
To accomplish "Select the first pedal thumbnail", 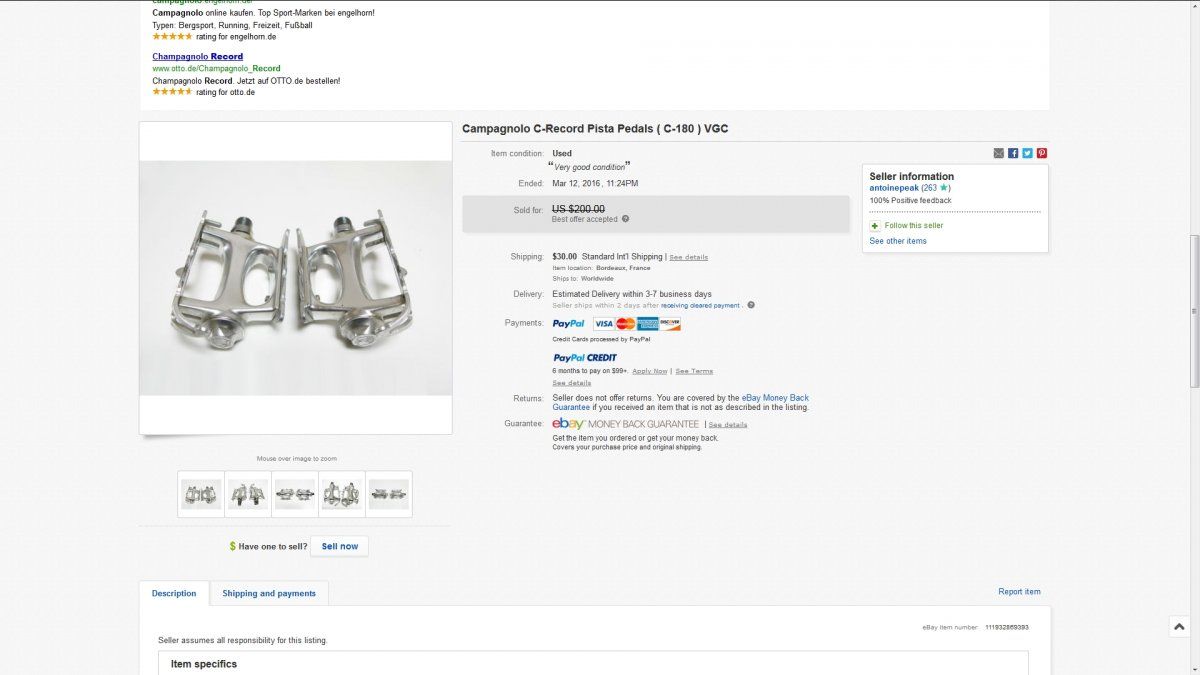I will [x=201, y=494].
